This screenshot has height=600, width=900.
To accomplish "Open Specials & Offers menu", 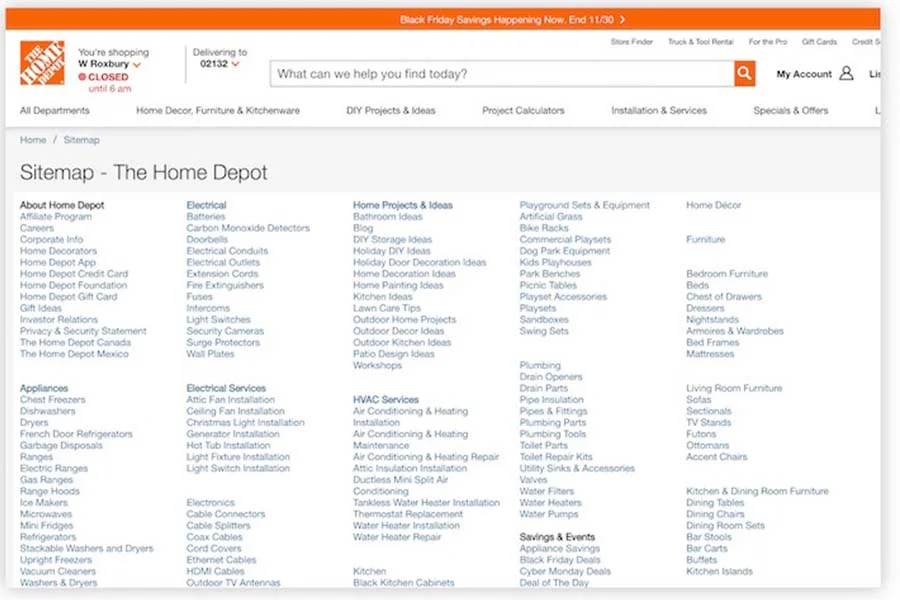I will pyautogui.click(x=790, y=110).
